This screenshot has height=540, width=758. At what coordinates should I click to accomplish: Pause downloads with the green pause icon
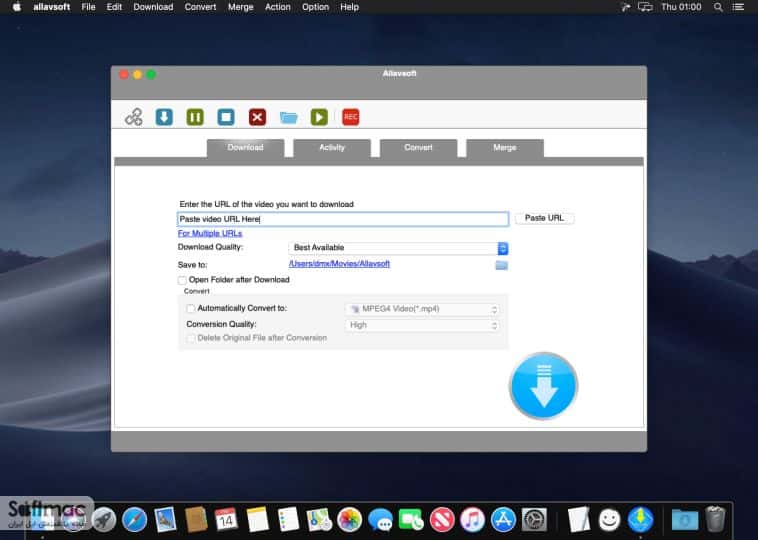(x=195, y=117)
